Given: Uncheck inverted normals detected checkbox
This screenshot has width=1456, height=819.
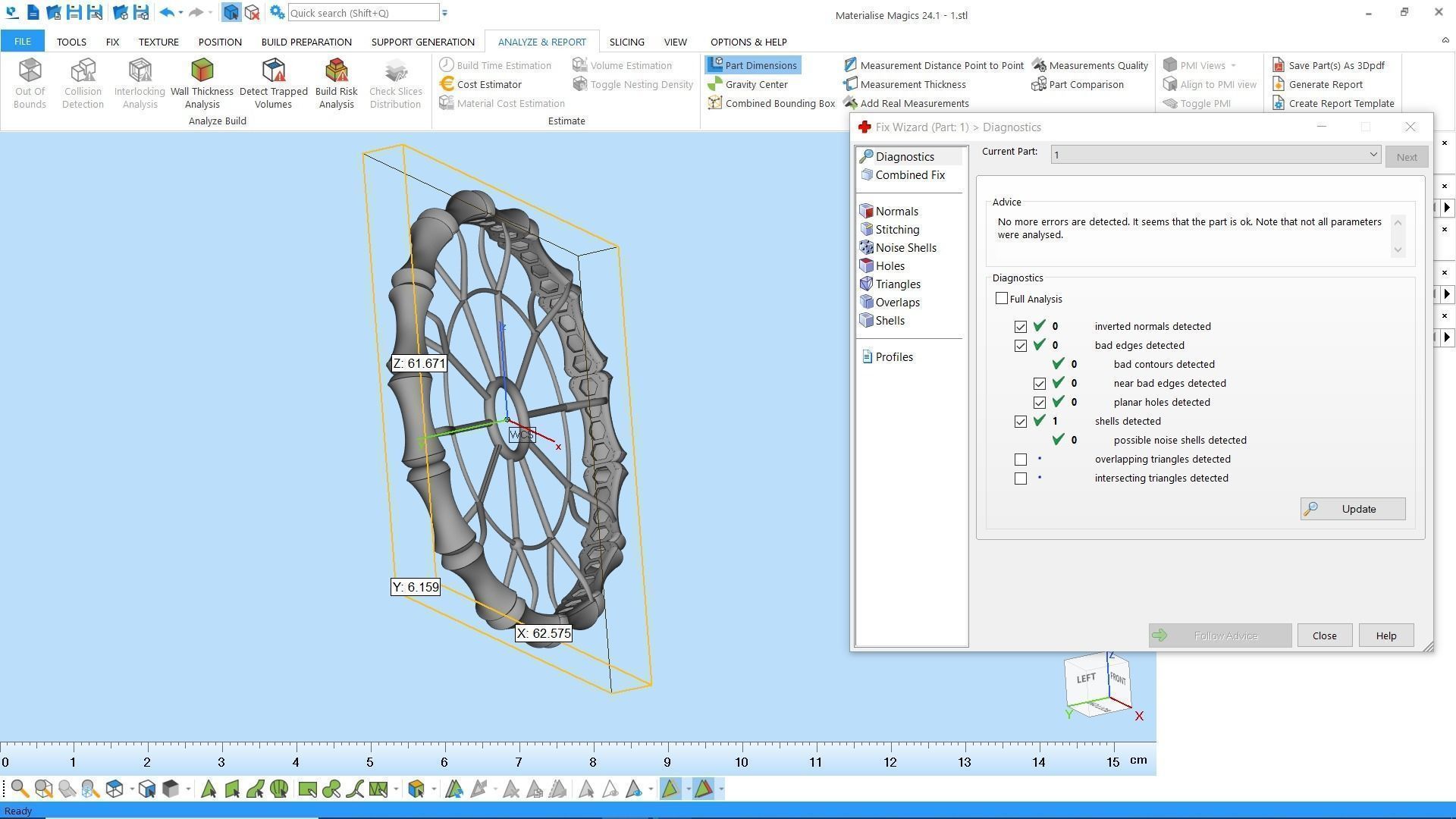Looking at the screenshot, I should click(x=1021, y=327).
